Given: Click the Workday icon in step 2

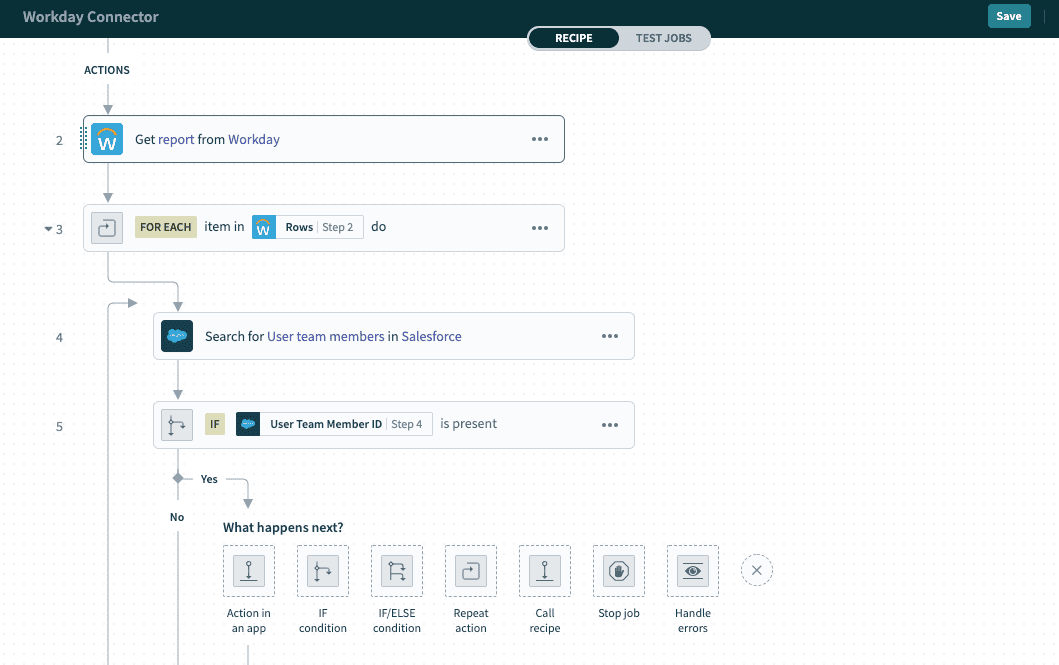Looking at the screenshot, I should (107, 139).
